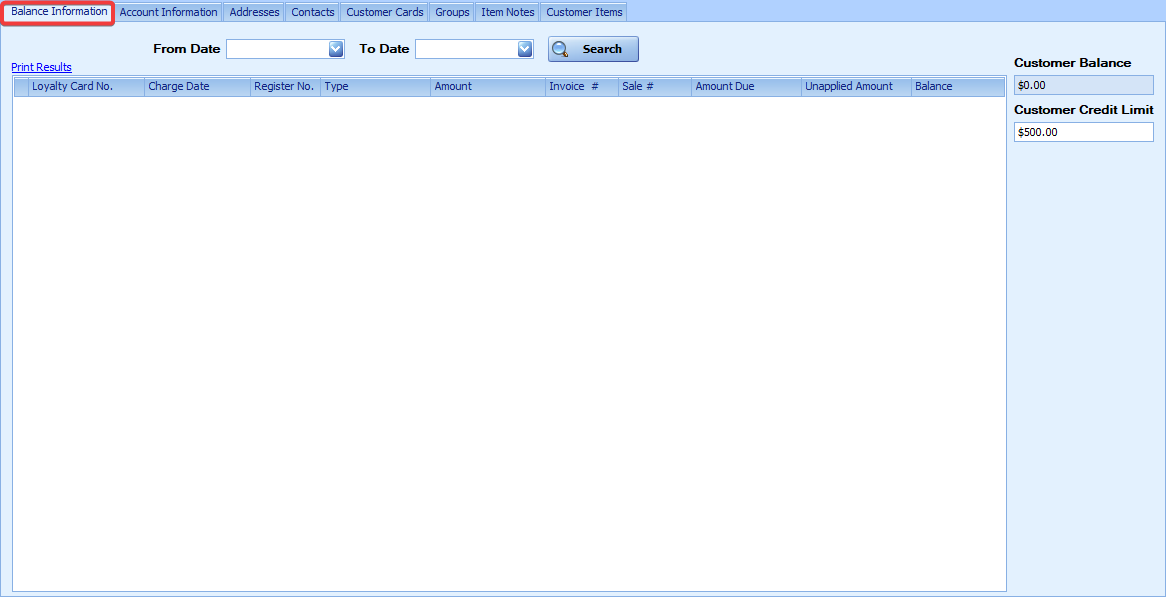Click in the Customer Credit Limit field

[1083, 132]
